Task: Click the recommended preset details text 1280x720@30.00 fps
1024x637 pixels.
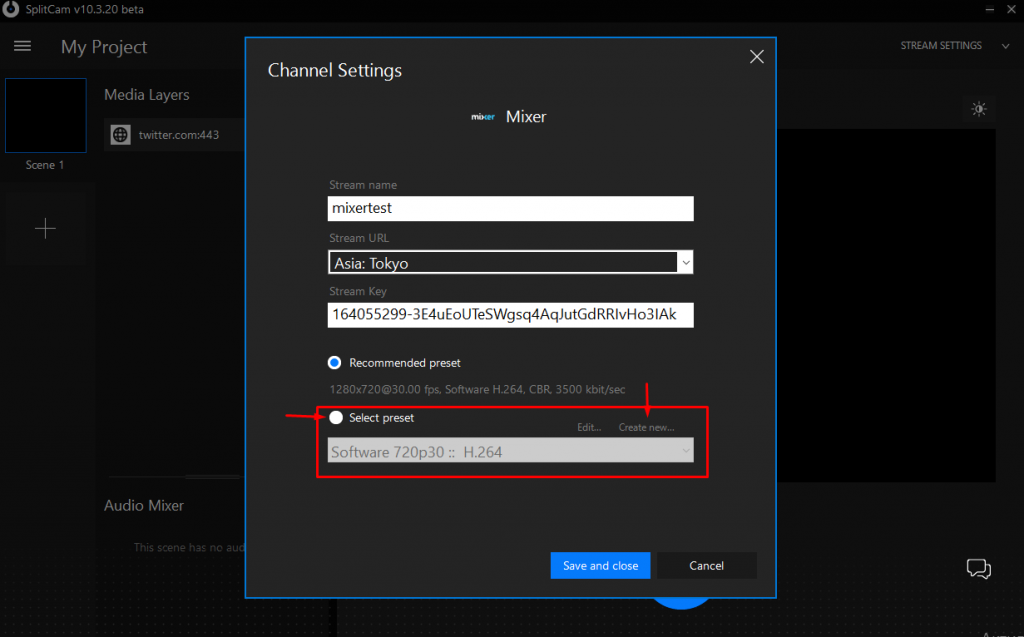Action: click(x=477, y=389)
